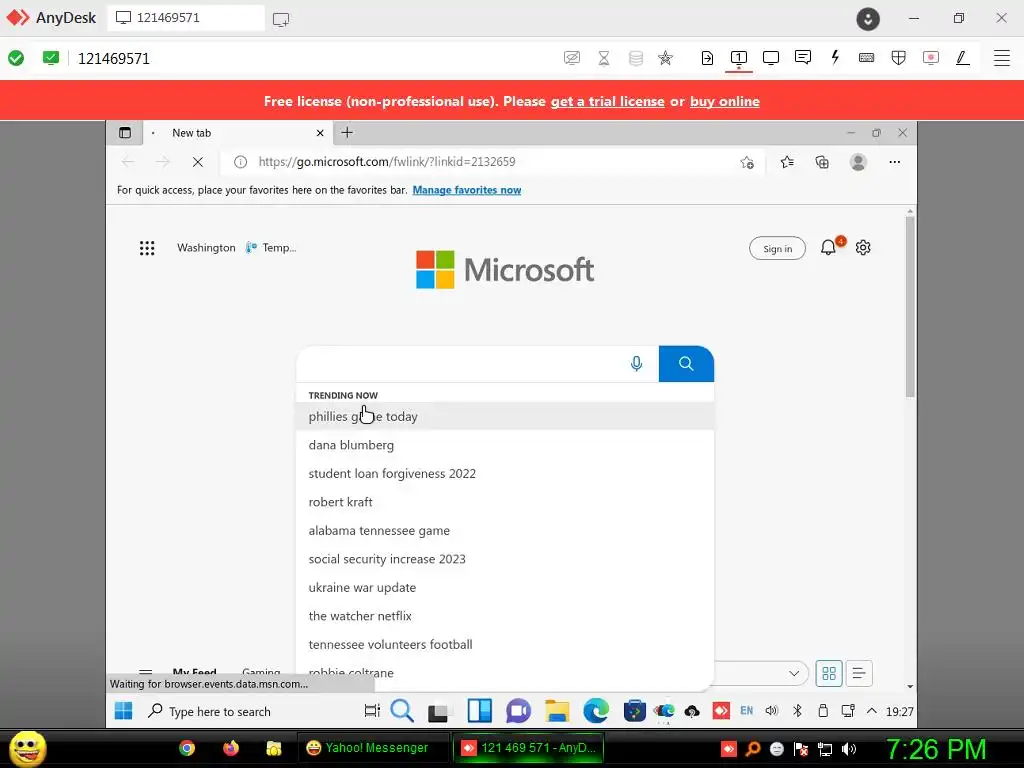Open AnyDesk main hamburger menu

tap(1002, 57)
